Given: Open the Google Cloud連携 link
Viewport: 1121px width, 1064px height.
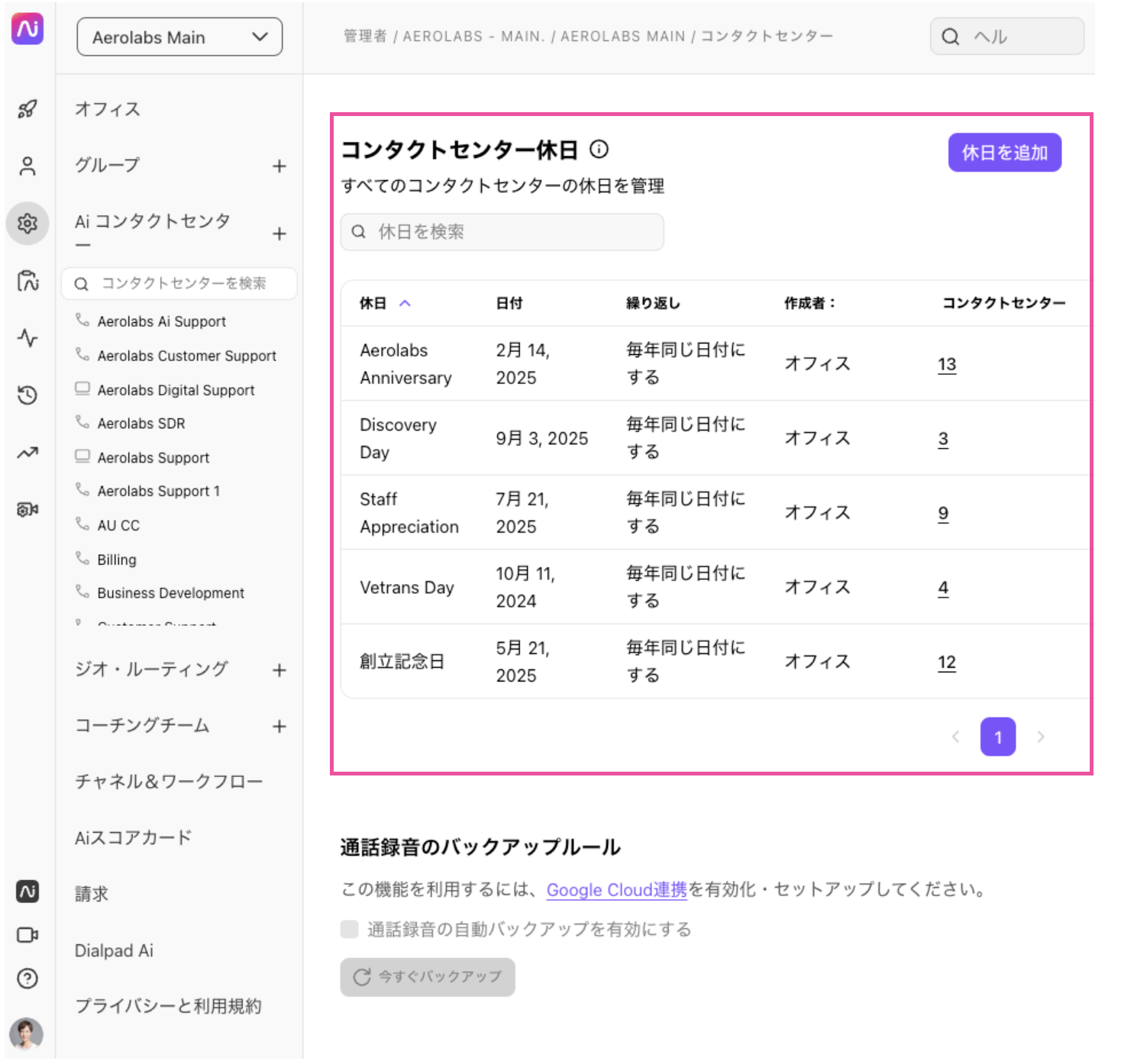Looking at the screenshot, I should click(617, 890).
